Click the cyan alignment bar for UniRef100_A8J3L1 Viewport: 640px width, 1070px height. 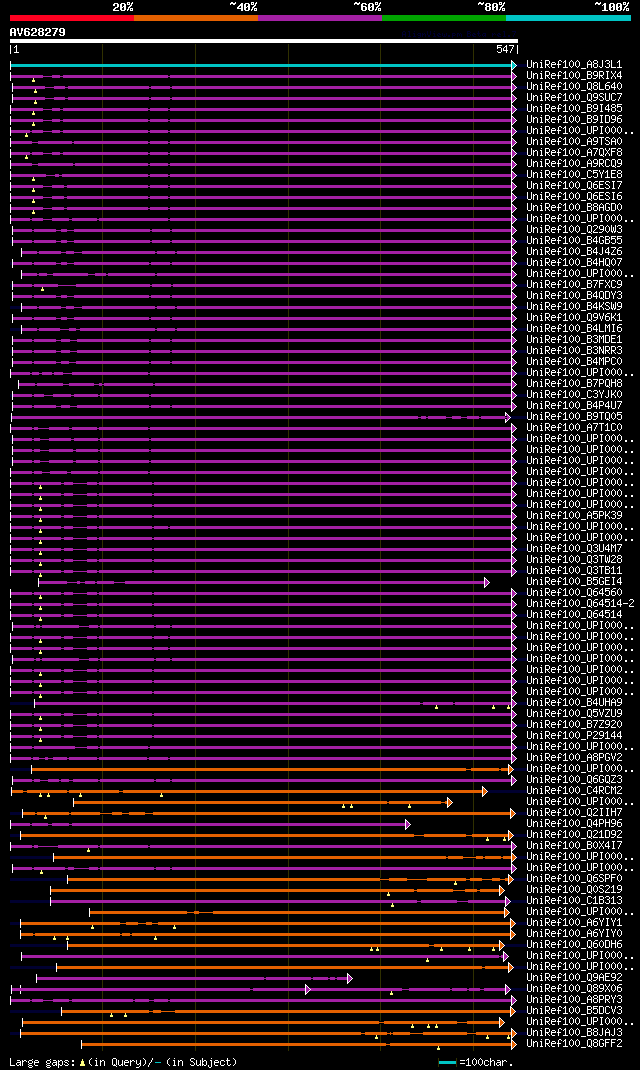pyautogui.click(x=263, y=65)
